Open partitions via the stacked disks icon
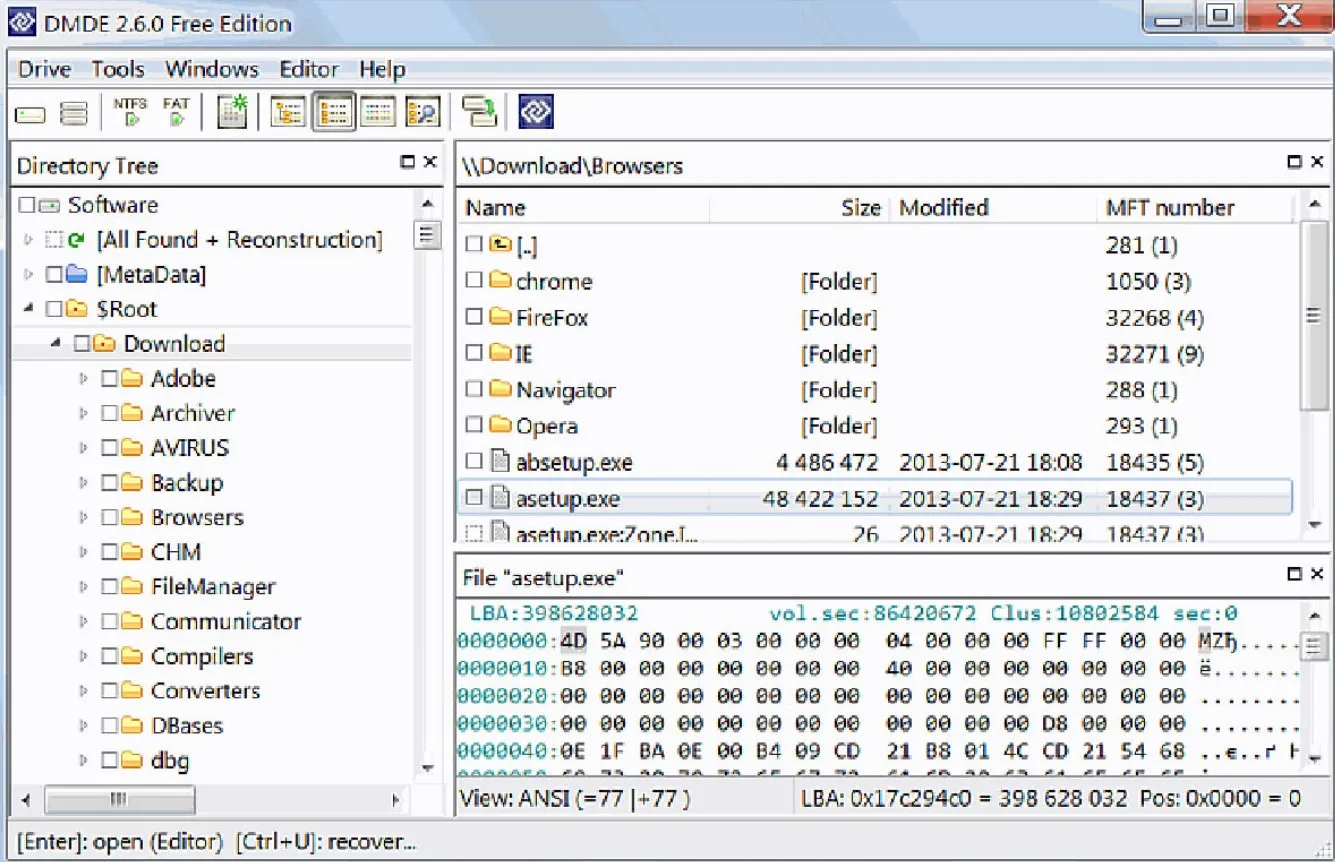The height and width of the screenshot is (862, 1335). [x=74, y=114]
